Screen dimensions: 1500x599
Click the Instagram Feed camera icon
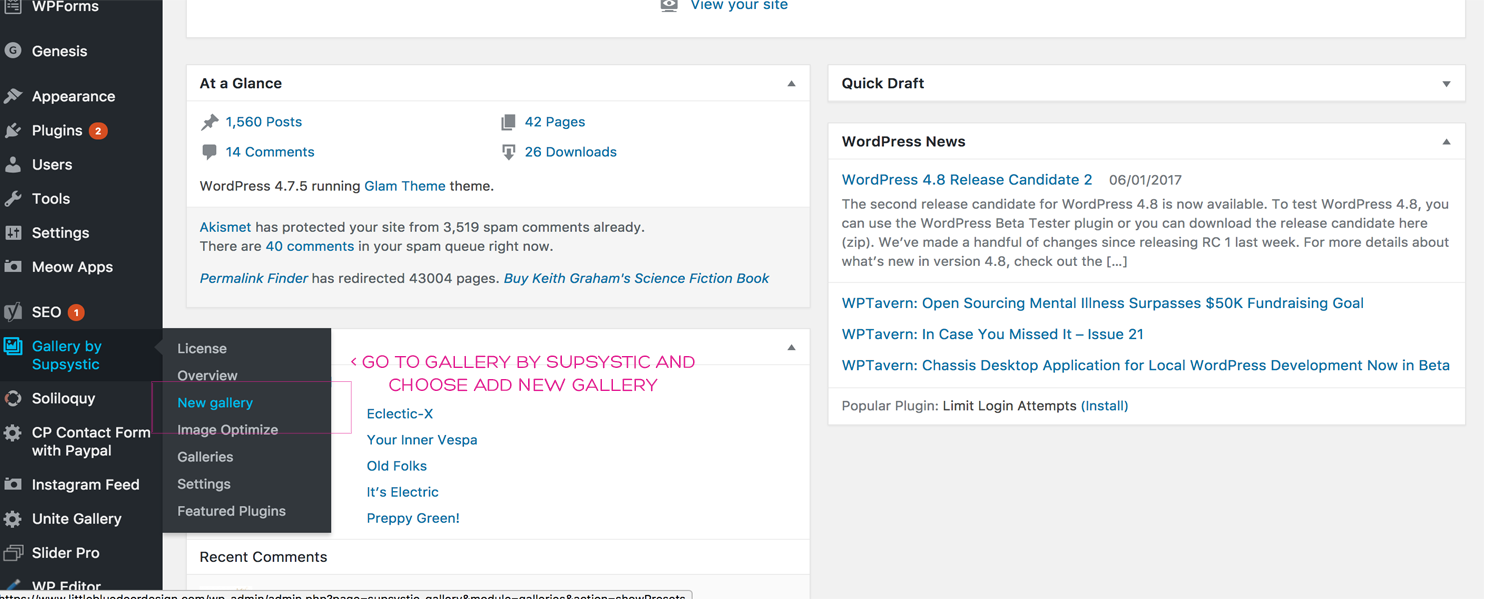coord(13,484)
